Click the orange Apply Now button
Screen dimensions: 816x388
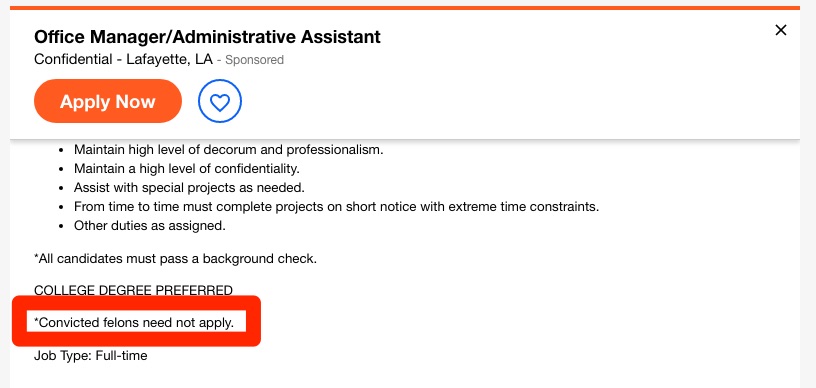pos(108,101)
